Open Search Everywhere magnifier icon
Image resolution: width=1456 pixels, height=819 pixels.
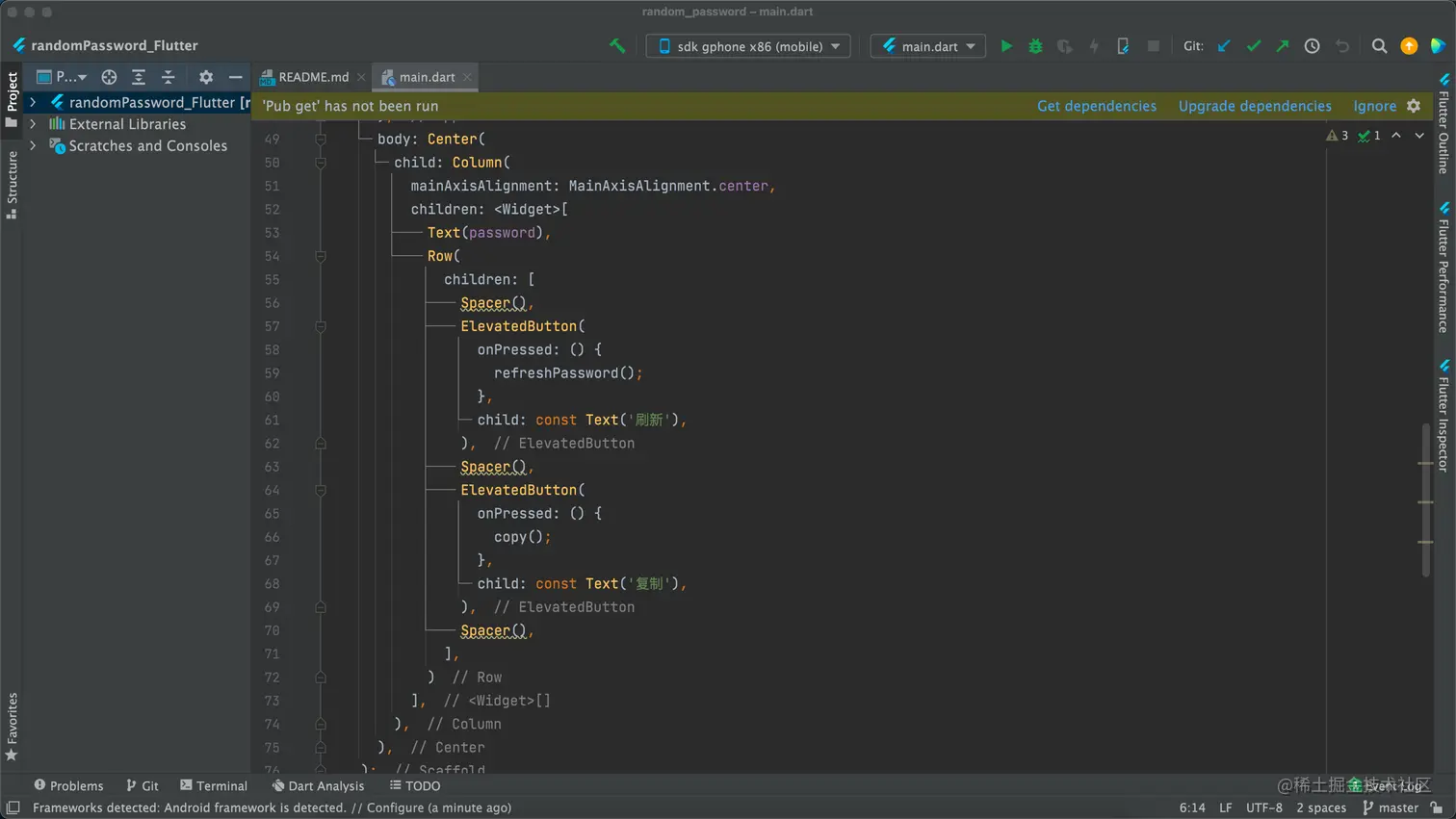[1379, 46]
